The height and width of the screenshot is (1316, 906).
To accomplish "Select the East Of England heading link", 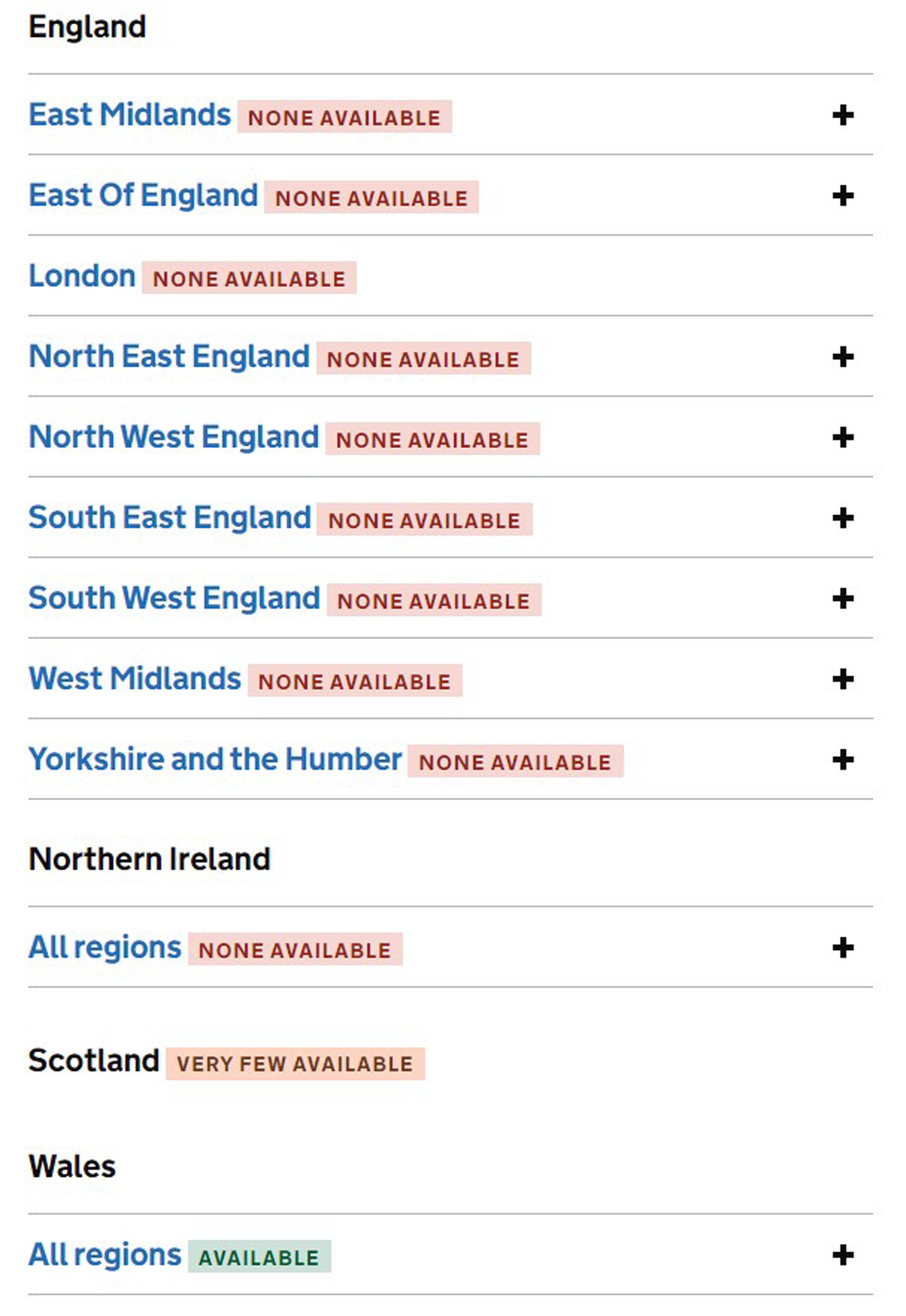I will coord(144,196).
